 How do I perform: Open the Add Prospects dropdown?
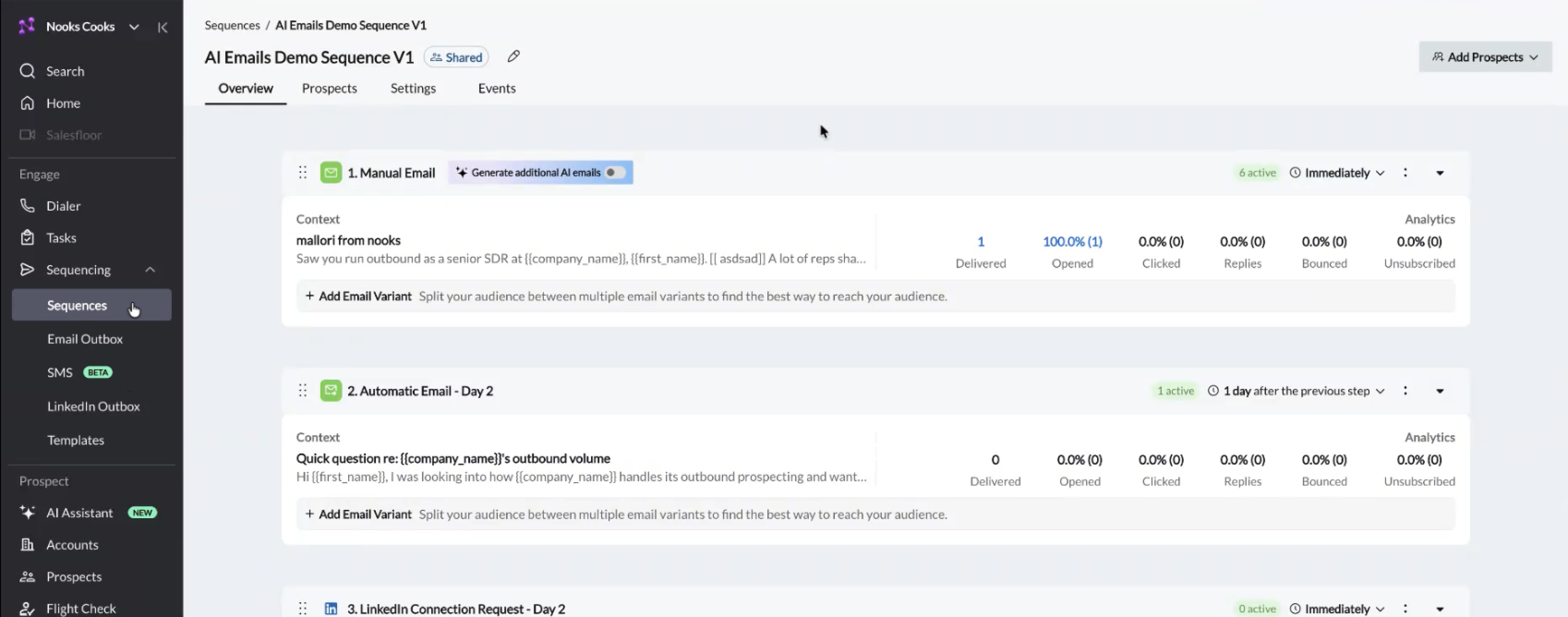point(1484,57)
